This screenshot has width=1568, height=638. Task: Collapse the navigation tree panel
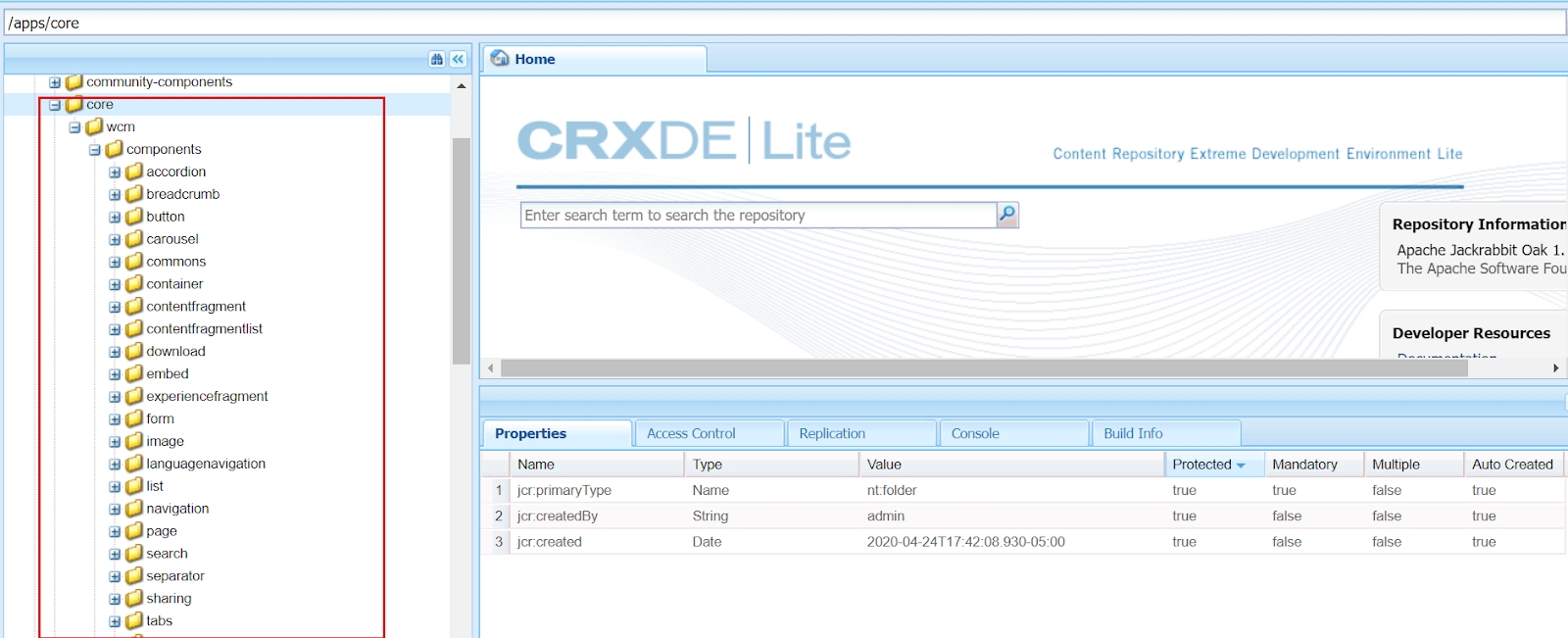[458, 59]
